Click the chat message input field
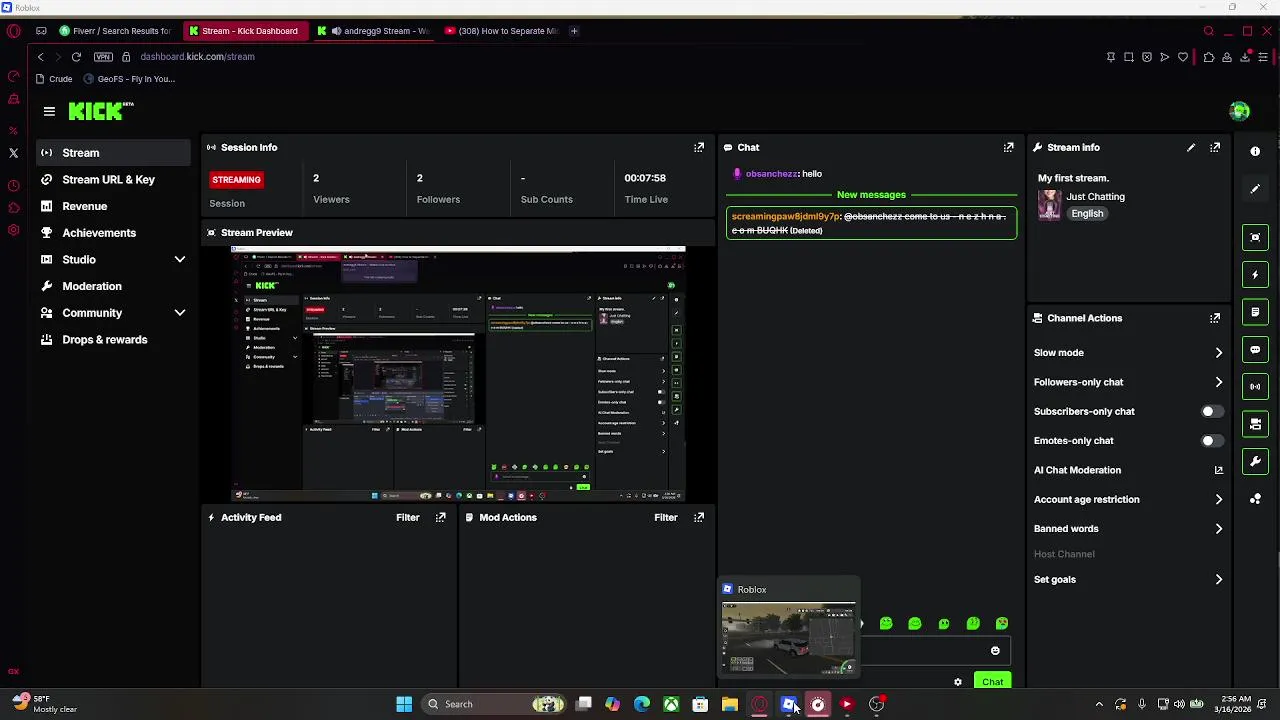Viewport: 1280px width, 720px height. coord(935,651)
